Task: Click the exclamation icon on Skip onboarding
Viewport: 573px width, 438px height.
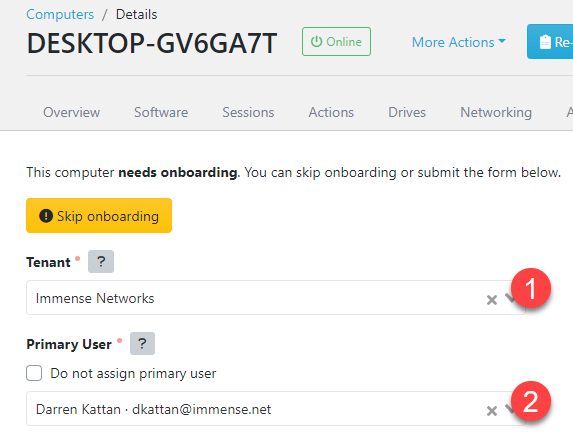Action: (x=46, y=216)
